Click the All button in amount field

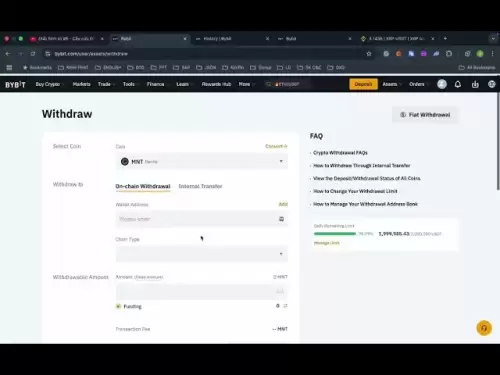click(x=280, y=292)
